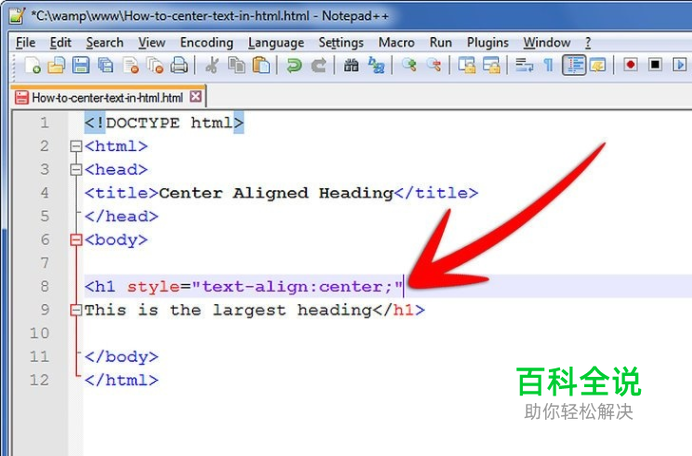This screenshot has width=692, height=456.
Task: Toggle synchronize vertical scrolling icon
Action: click(x=466, y=65)
